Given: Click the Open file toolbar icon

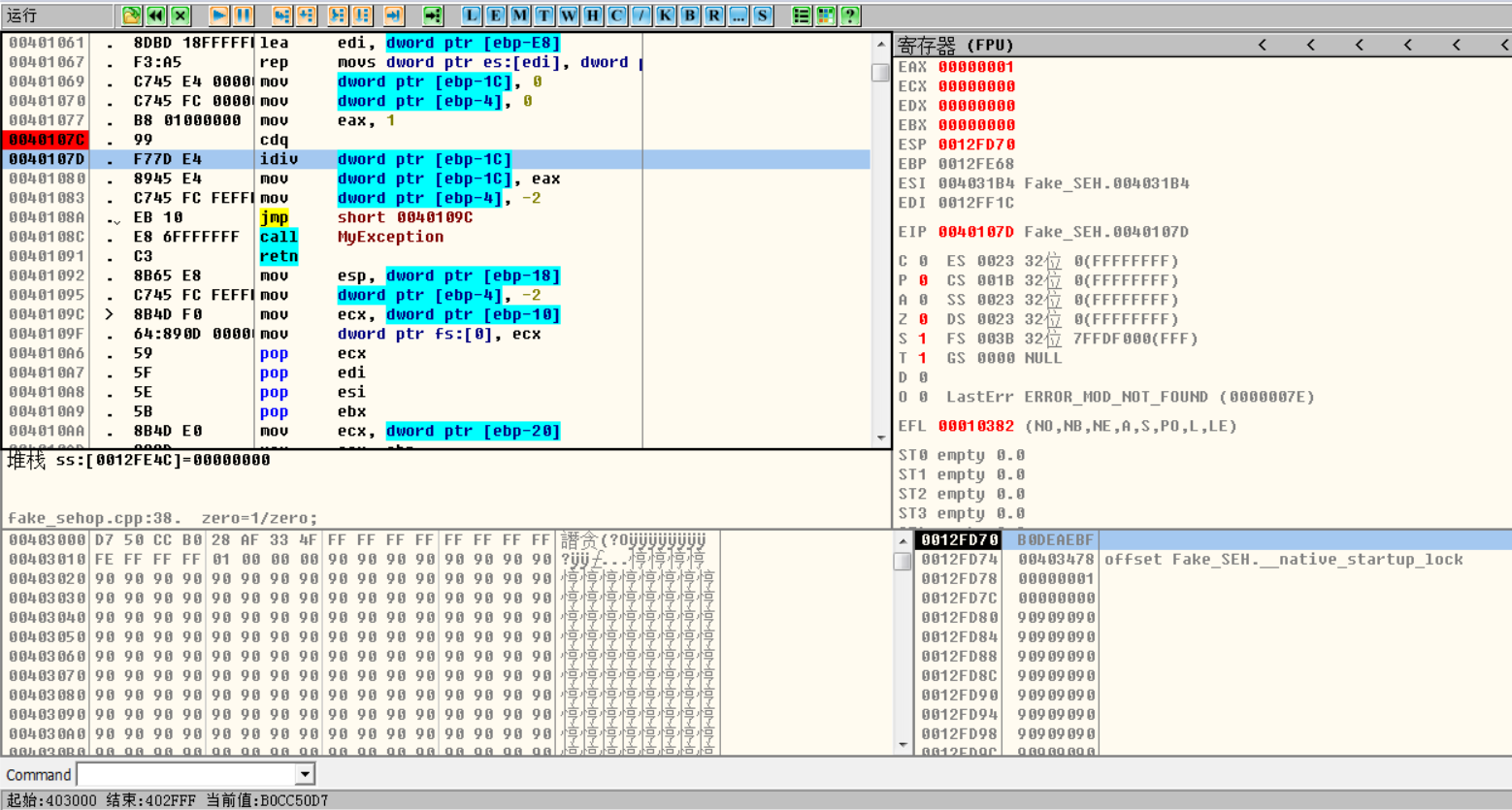Looking at the screenshot, I should pos(131,16).
